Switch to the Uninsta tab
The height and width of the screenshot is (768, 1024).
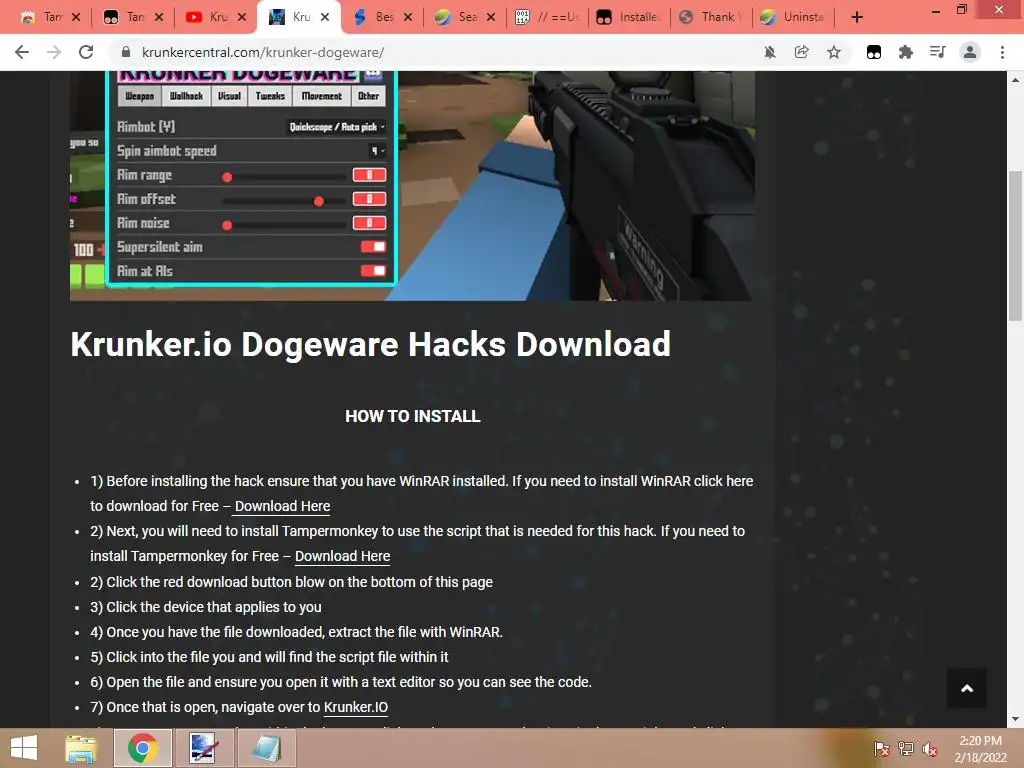794,17
